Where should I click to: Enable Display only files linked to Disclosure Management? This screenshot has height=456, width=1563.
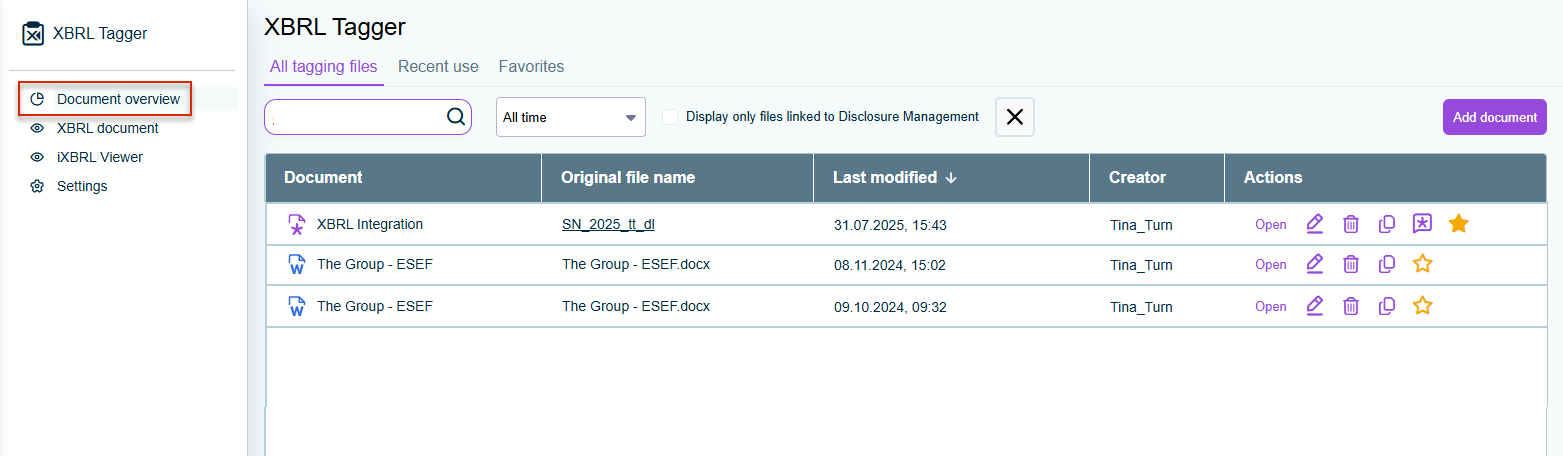670,117
